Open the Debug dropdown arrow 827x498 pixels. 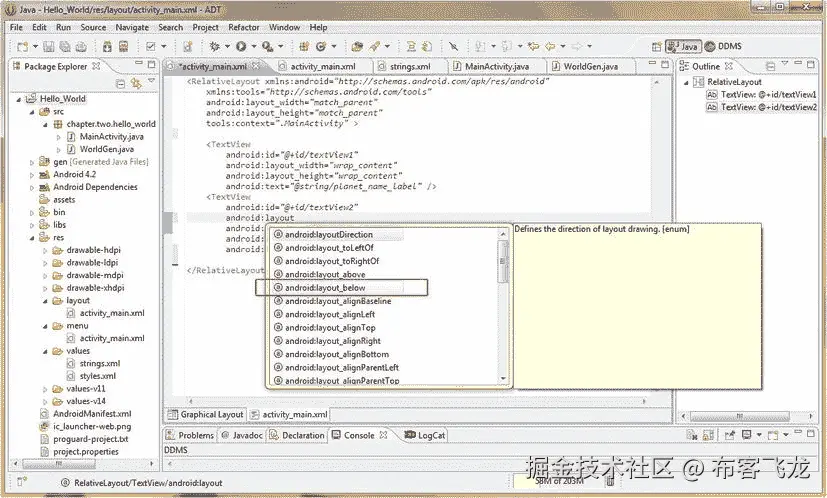click(x=227, y=46)
